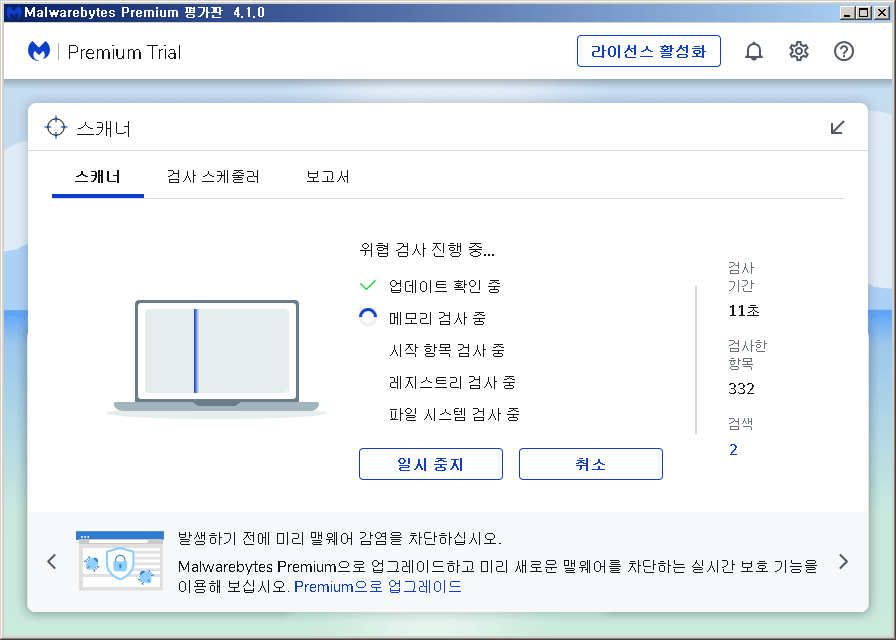Select the 스캐너 tab

point(98,177)
